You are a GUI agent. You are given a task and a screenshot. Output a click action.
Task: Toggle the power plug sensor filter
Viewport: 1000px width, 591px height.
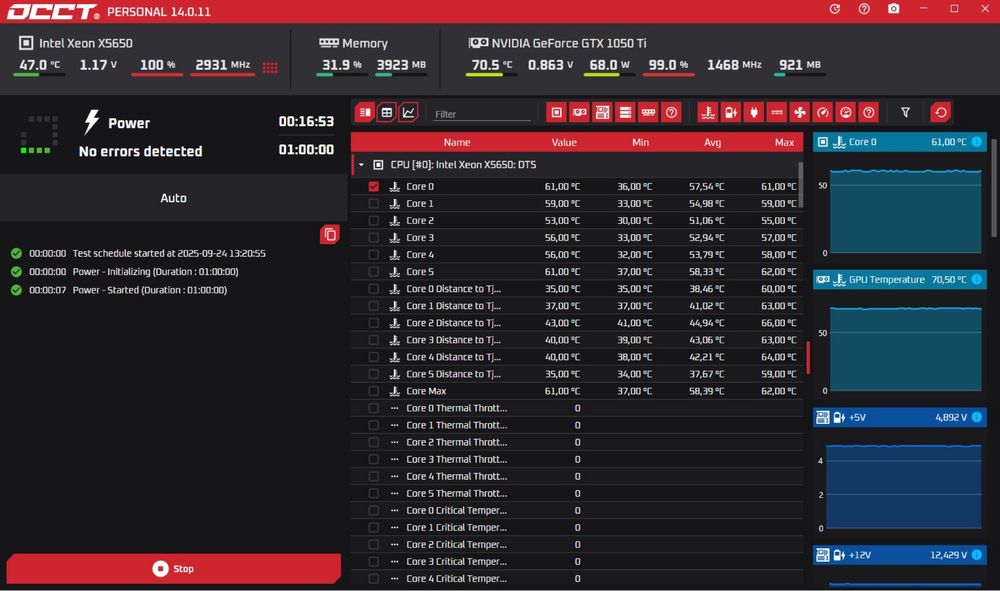[754, 113]
